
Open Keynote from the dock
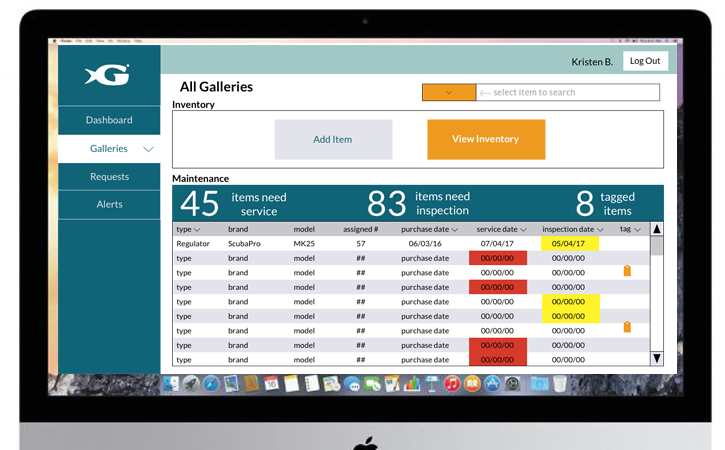432,384
